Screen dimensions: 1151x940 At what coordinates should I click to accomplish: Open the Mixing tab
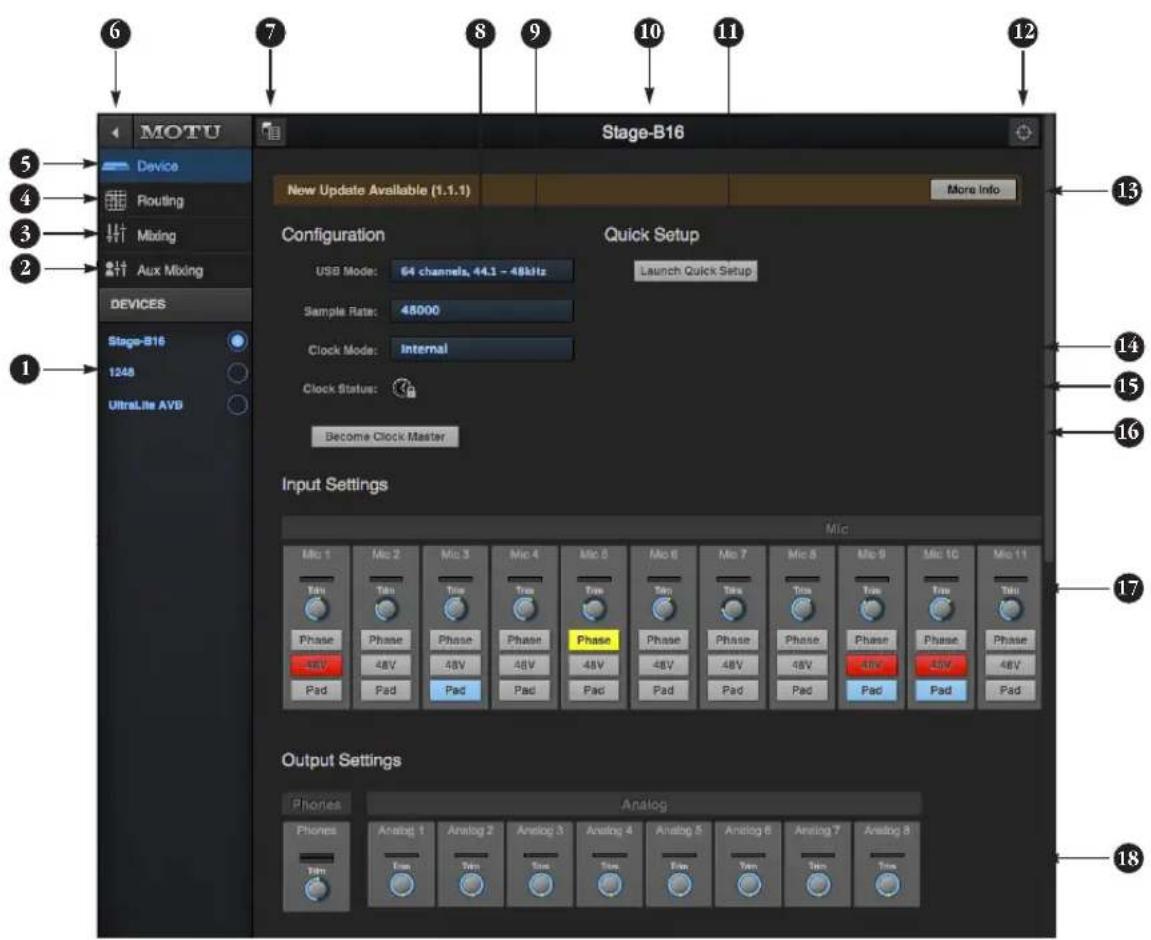[x=175, y=235]
